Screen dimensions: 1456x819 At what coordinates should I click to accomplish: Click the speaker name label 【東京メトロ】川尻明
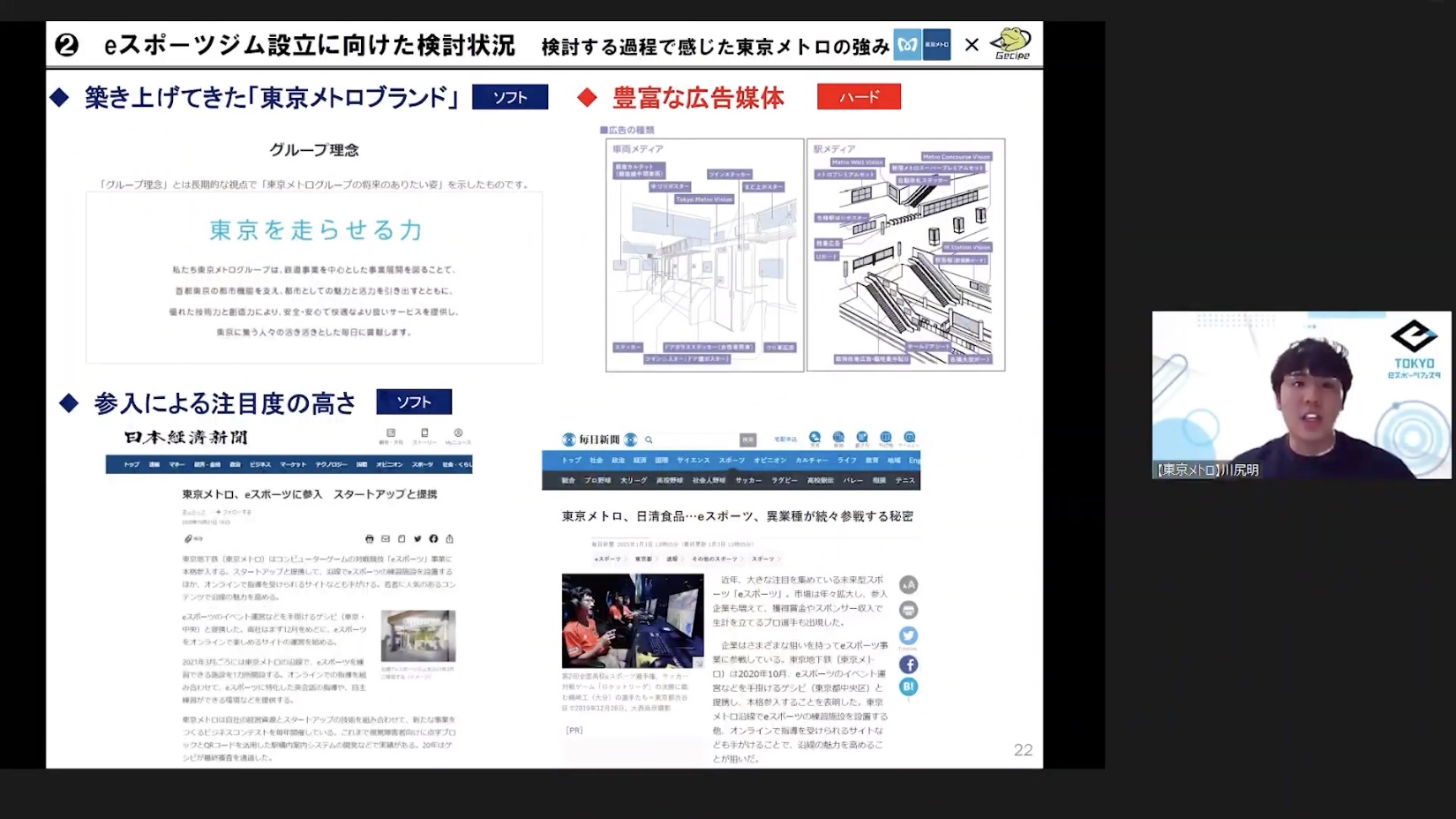[1207, 470]
